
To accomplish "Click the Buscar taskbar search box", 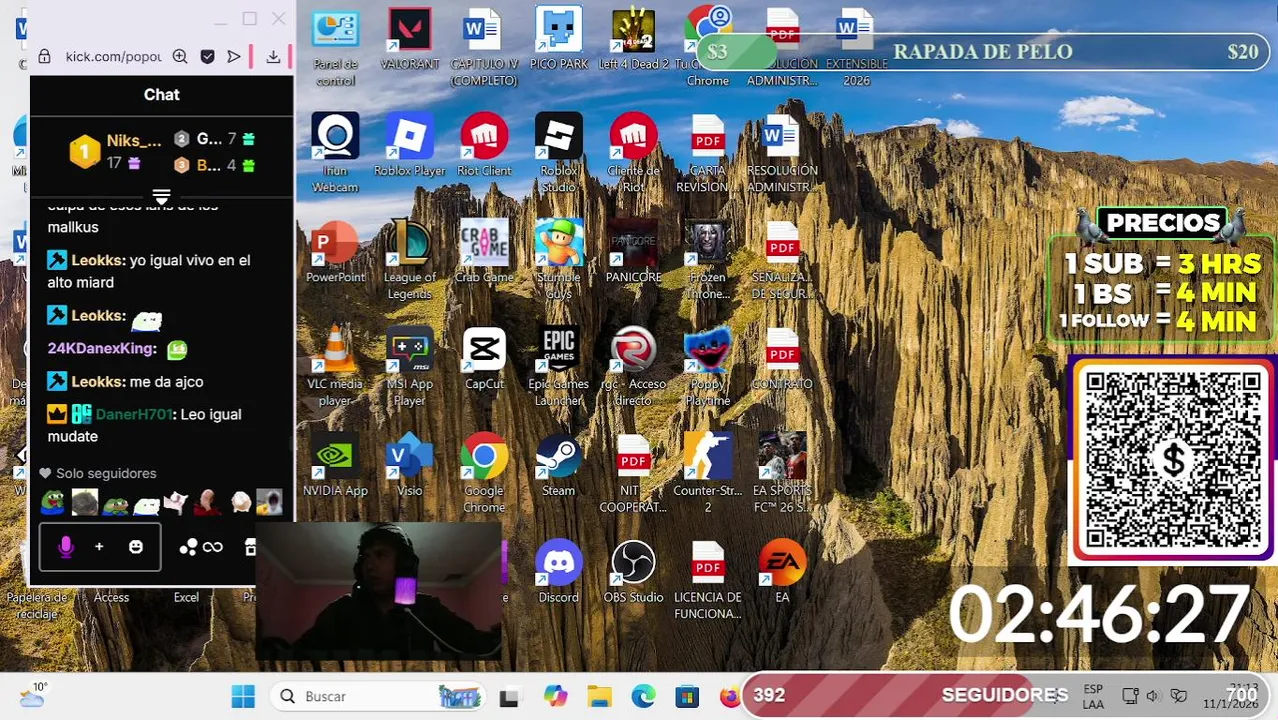I will [378, 696].
